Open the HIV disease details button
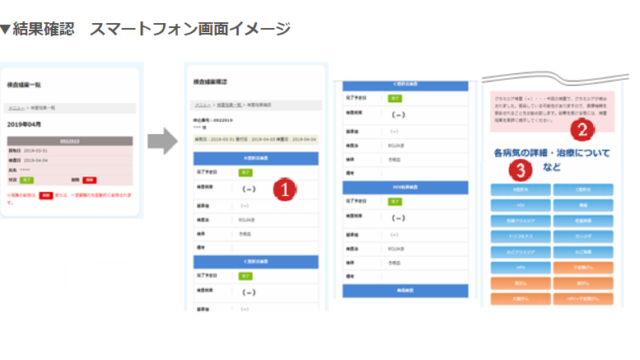The height and width of the screenshot is (360, 640). pos(520,205)
